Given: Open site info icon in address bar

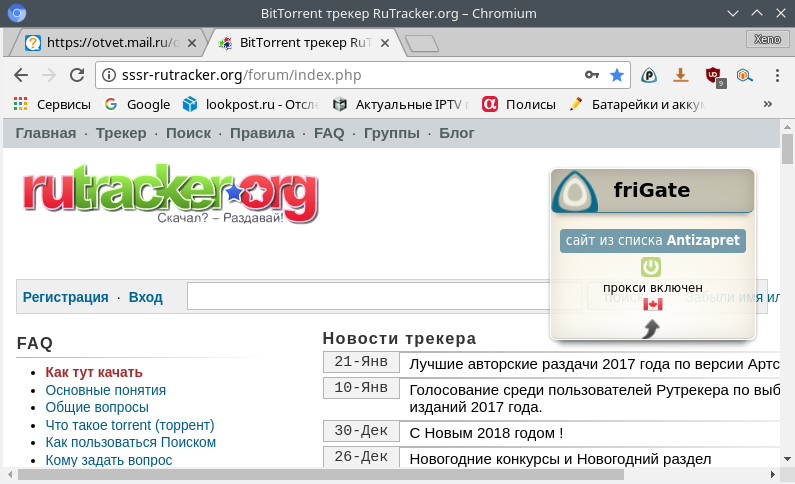Looking at the screenshot, I should point(109,76).
